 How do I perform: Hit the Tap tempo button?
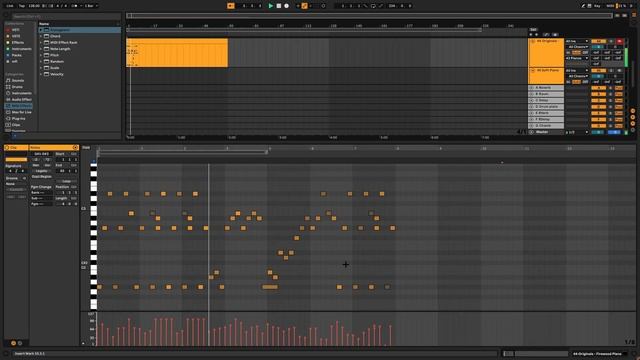[22, 6]
